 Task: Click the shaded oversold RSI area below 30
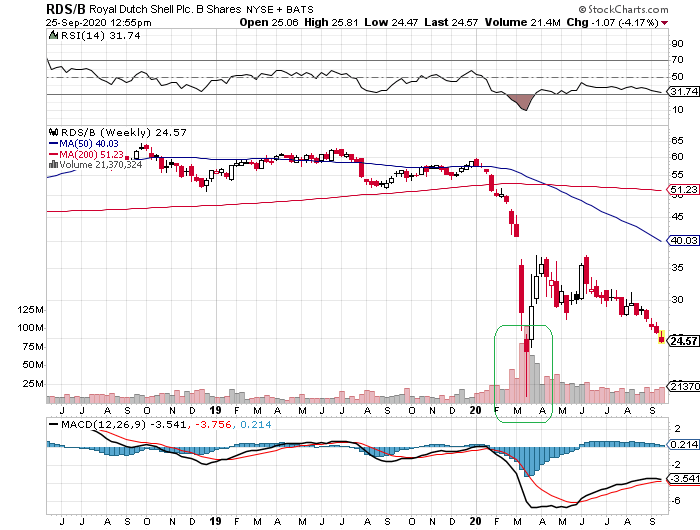point(521,101)
